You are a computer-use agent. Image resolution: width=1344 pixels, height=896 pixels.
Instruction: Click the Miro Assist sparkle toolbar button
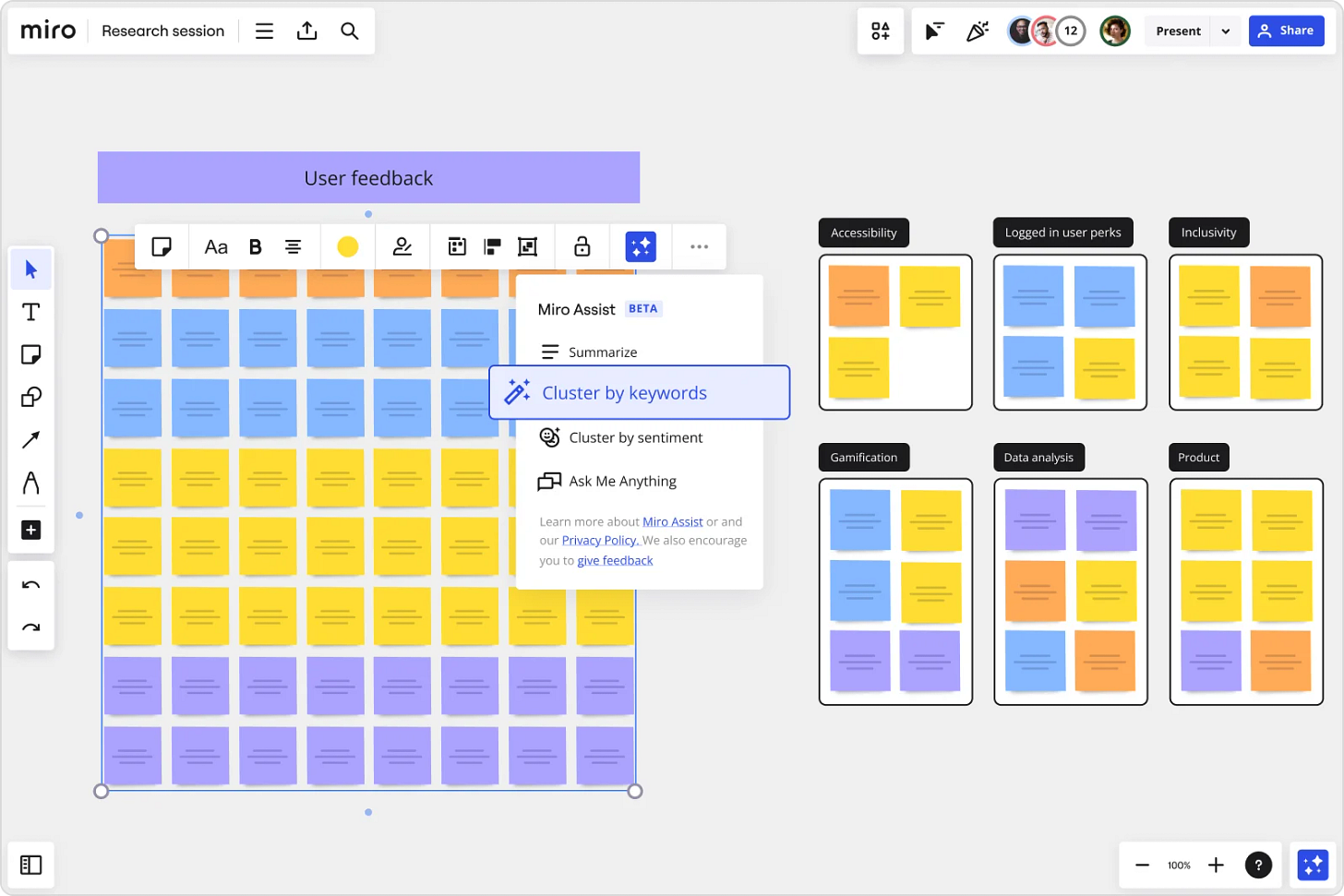(x=641, y=246)
